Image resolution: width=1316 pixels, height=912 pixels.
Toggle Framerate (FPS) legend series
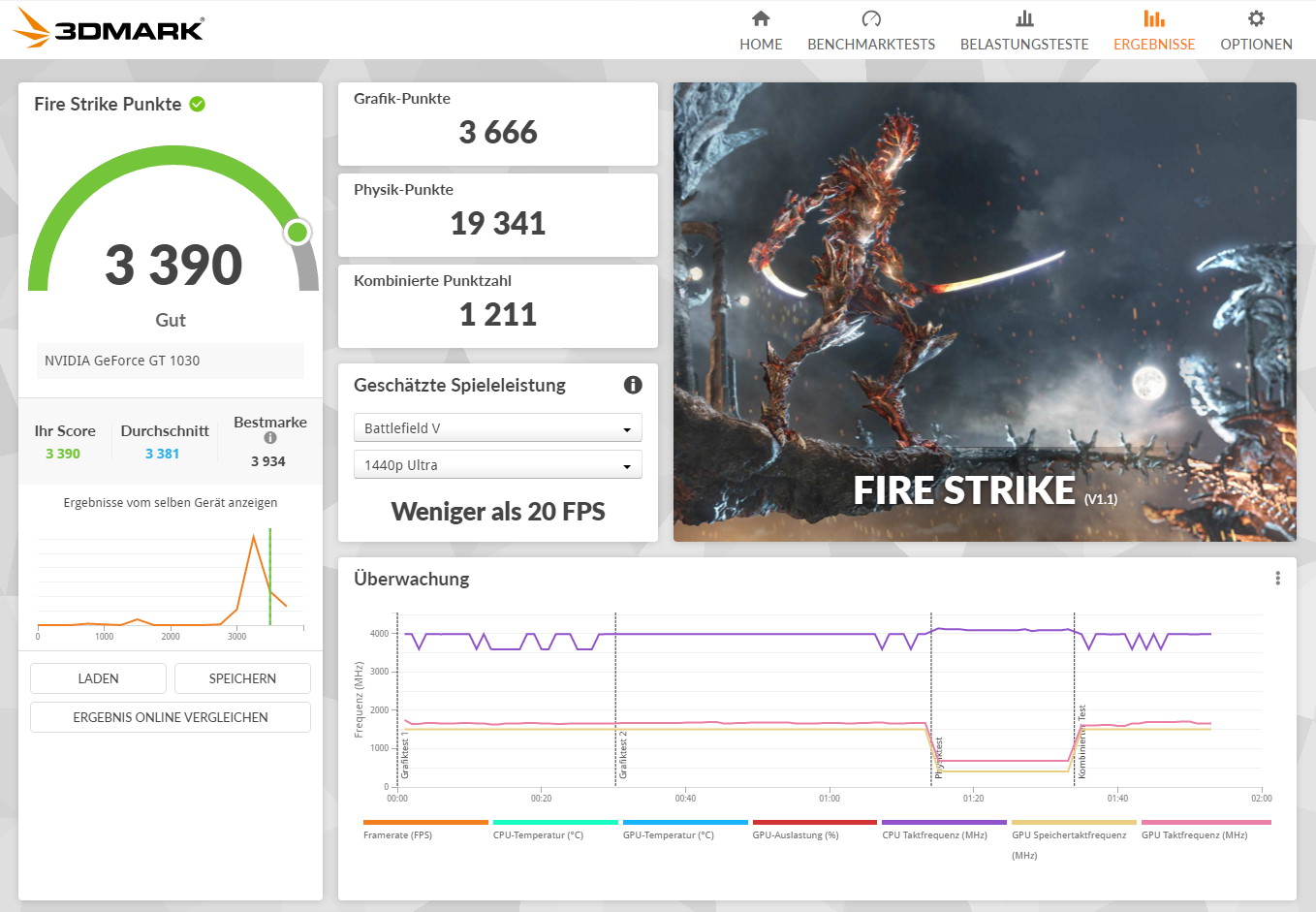397,835
